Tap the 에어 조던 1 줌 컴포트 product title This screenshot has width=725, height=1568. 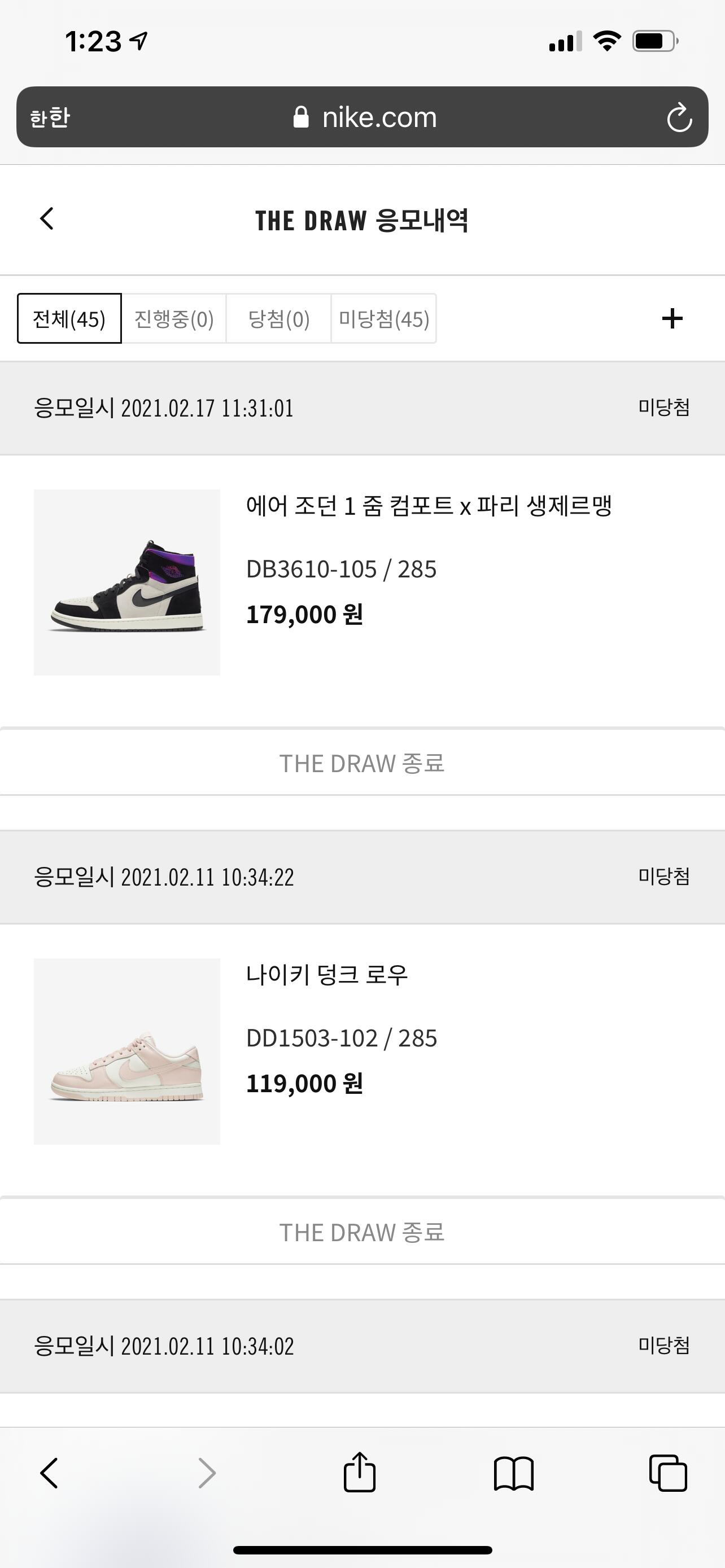(429, 506)
